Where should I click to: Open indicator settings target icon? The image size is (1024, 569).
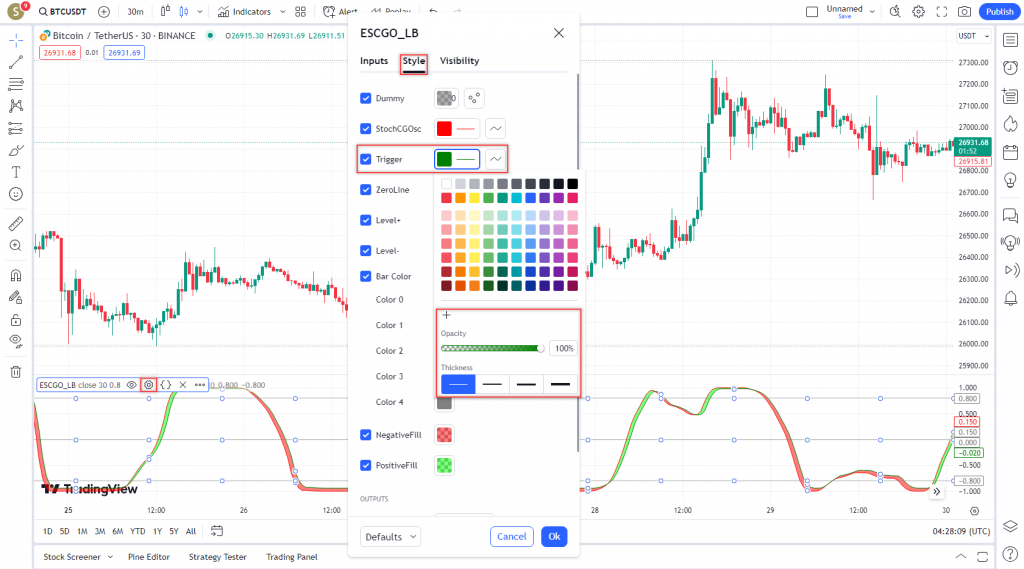[x=149, y=384]
